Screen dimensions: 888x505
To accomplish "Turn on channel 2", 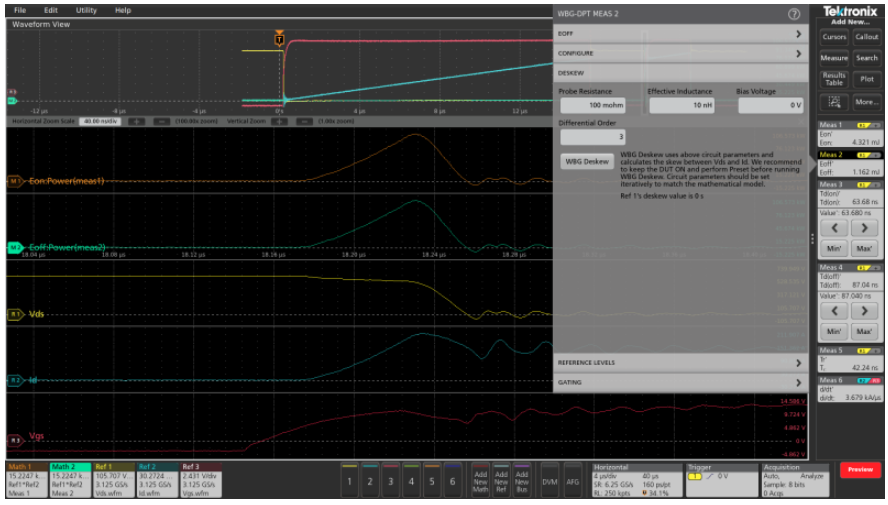I will pos(370,481).
